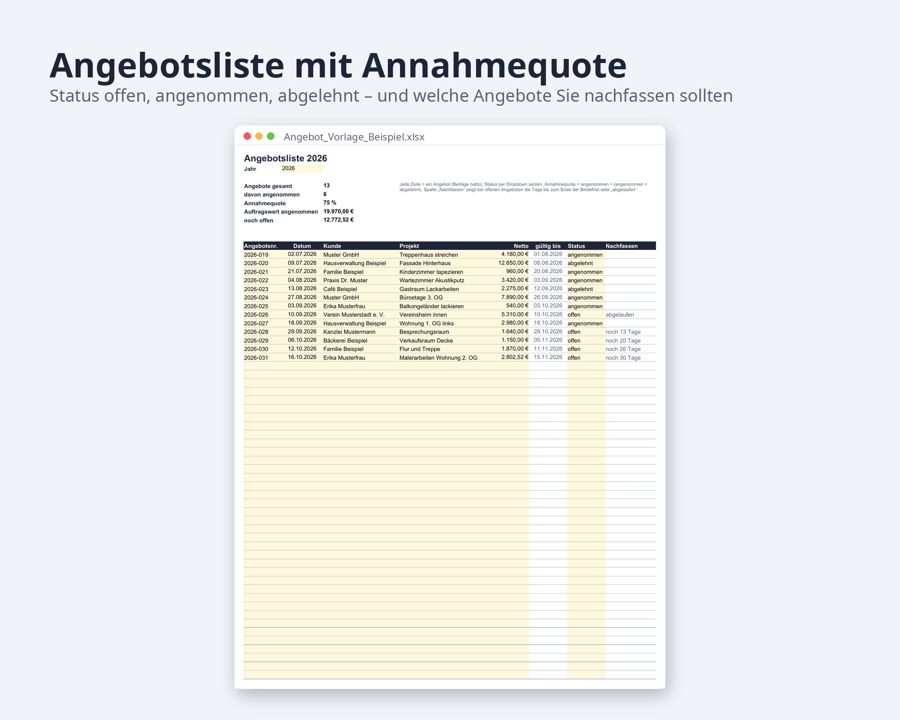Select the 12.772,52 € noch offen value

(x=338, y=220)
